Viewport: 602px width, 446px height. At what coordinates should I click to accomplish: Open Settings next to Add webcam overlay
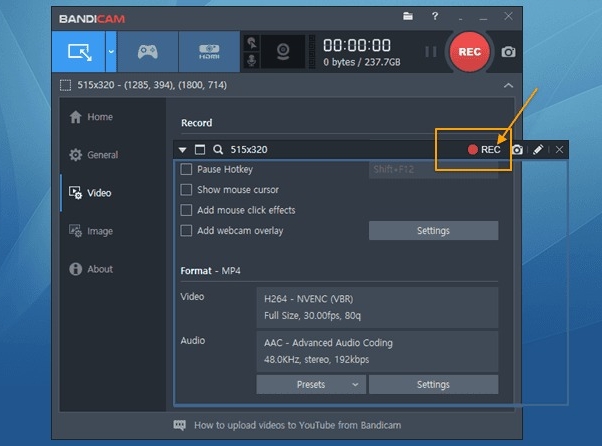tap(433, 230)
